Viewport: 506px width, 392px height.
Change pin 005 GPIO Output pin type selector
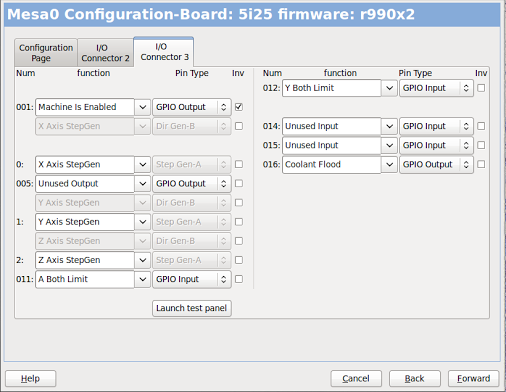pyautogui.click(x=192, y=183)
